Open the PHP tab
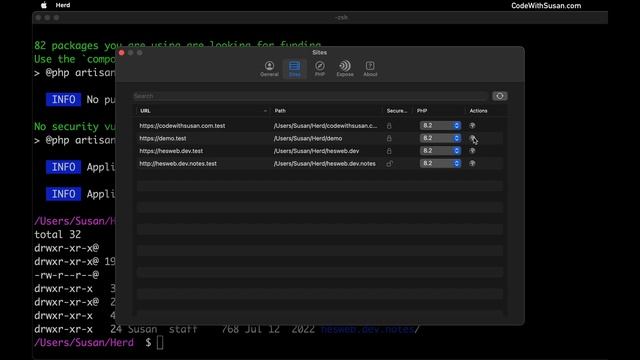Image resolution: width=640 pixels, height=360 pixels. click(x=320, y=69)
